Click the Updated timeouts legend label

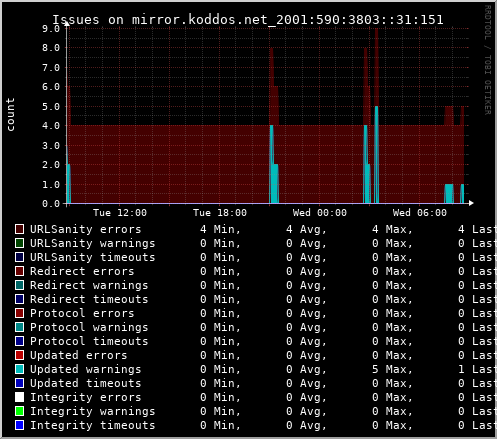point(86,383)
